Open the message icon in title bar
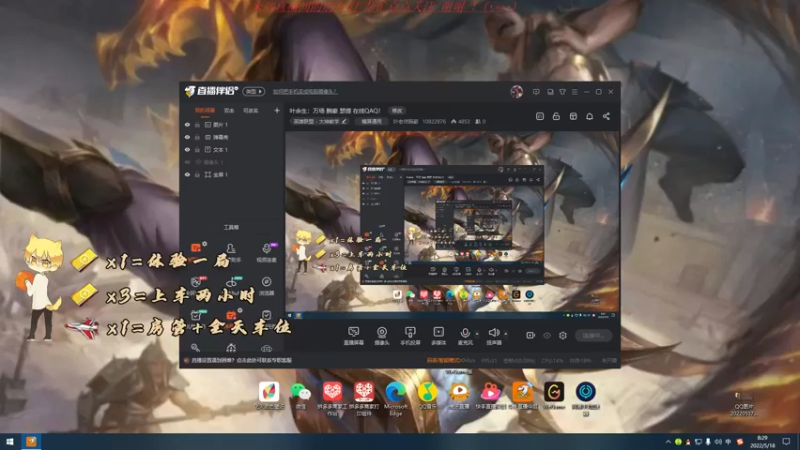This screenshot has width=800, height=450. click(536, 92)
